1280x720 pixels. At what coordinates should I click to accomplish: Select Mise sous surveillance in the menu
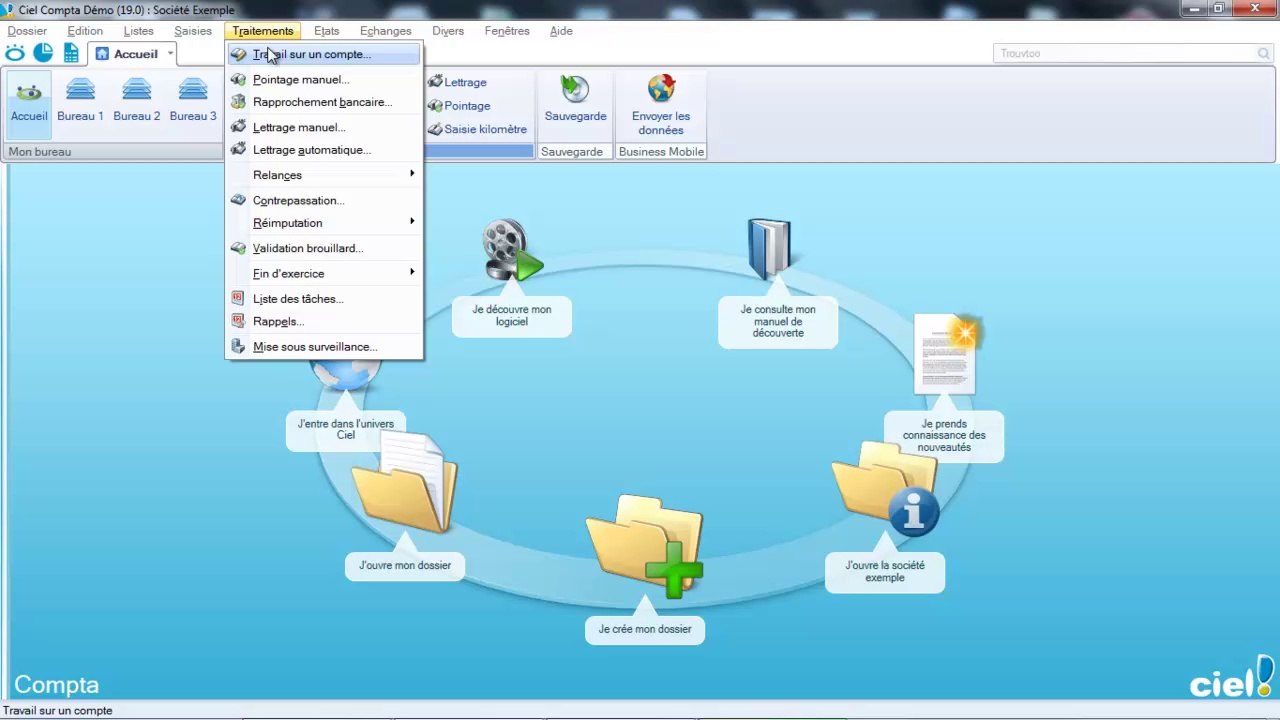click(x=324, y=347)
